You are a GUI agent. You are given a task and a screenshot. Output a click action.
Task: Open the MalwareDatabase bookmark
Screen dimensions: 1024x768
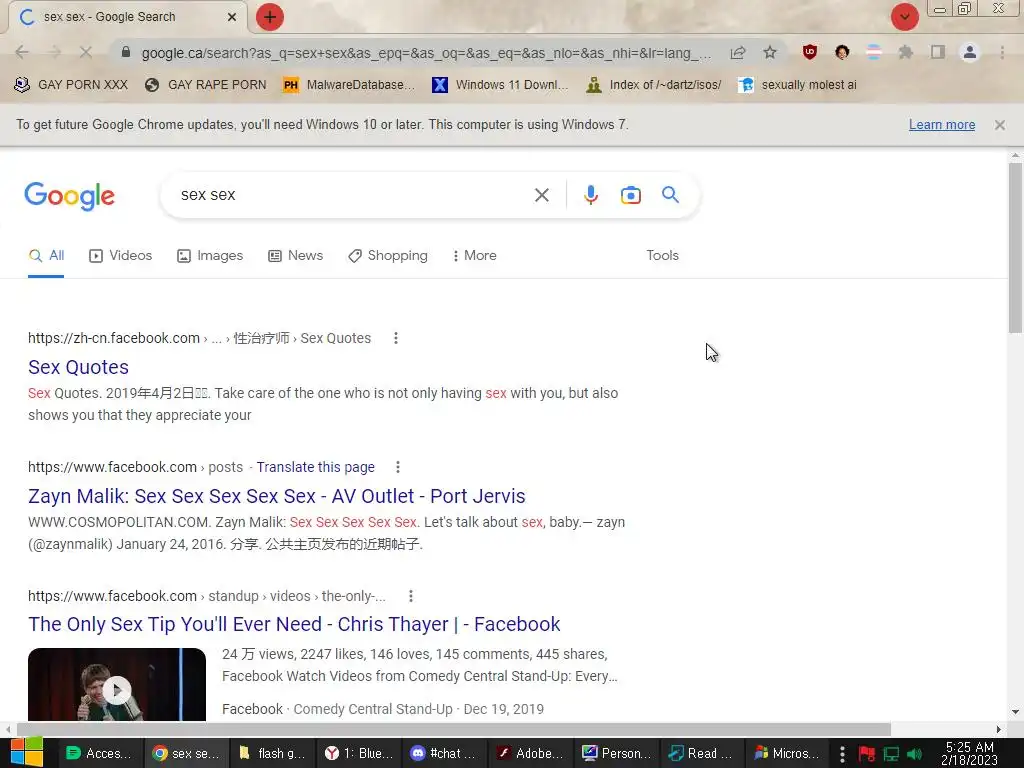pyautogui.click(x=349, y=85)
